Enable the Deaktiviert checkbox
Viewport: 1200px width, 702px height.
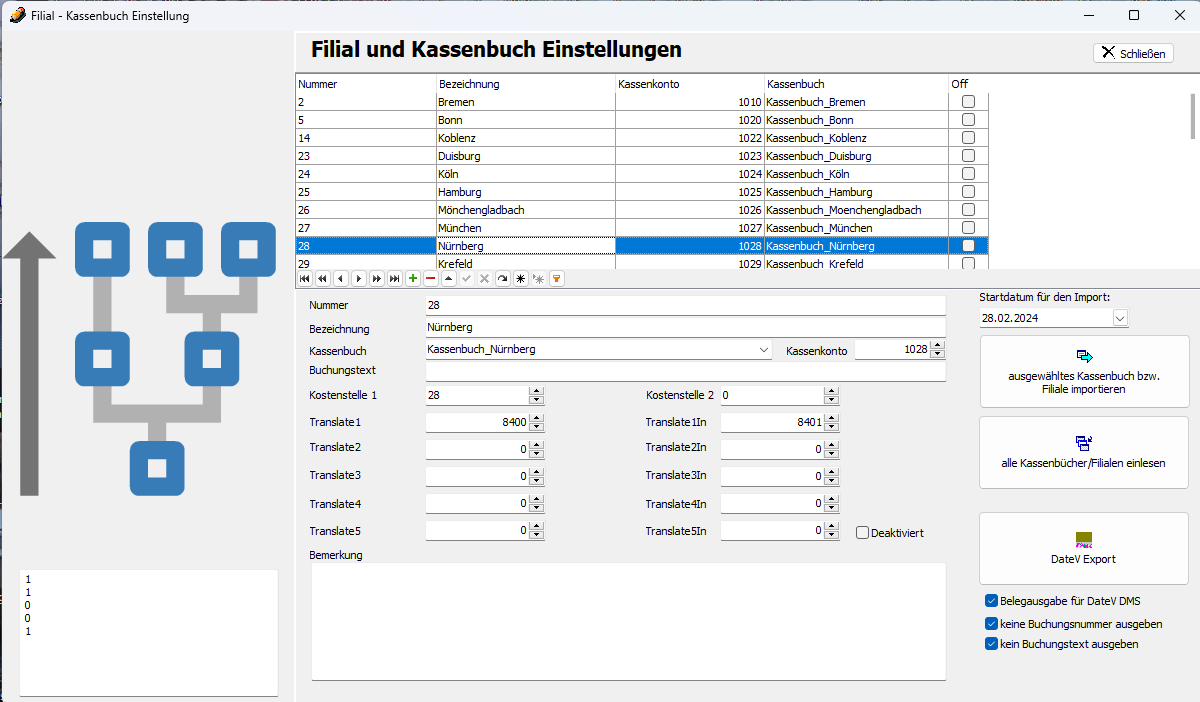[862, 532]
